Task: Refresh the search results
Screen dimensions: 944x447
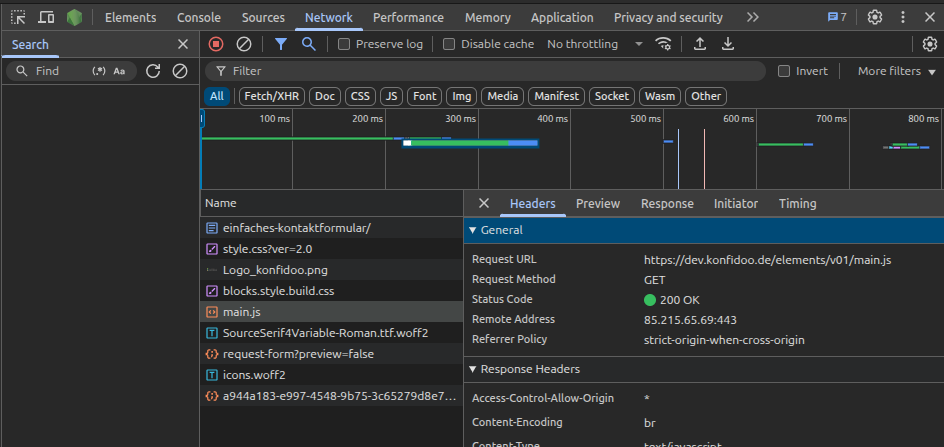Action: coord(153,71)
